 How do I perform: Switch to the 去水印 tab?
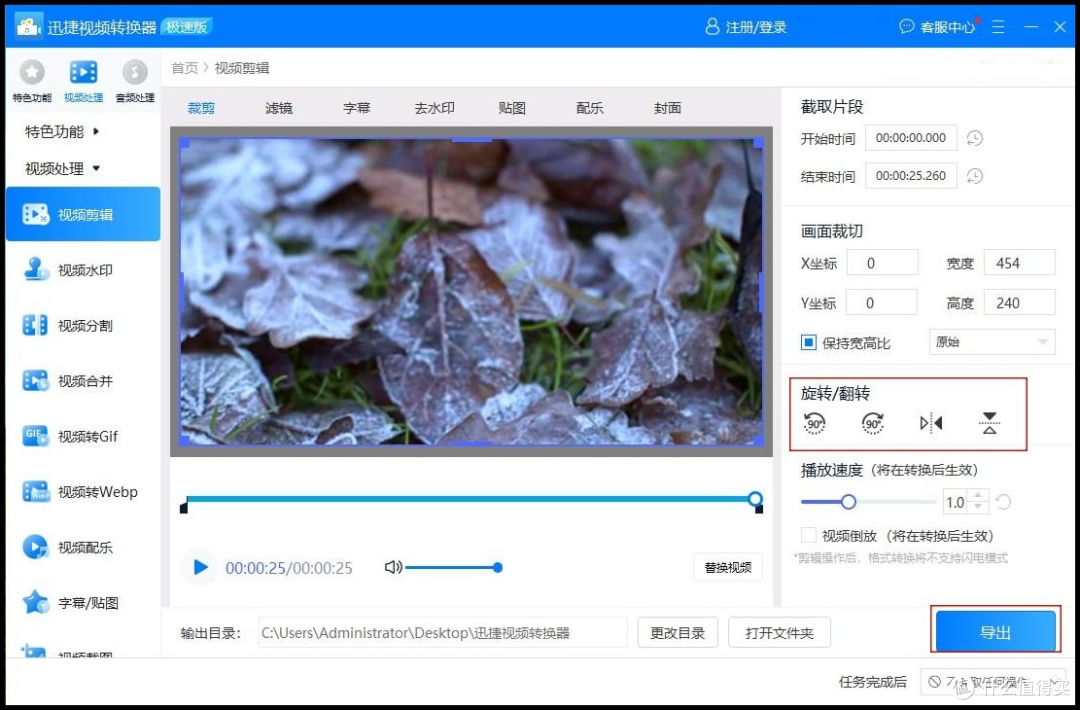point(434,107)
